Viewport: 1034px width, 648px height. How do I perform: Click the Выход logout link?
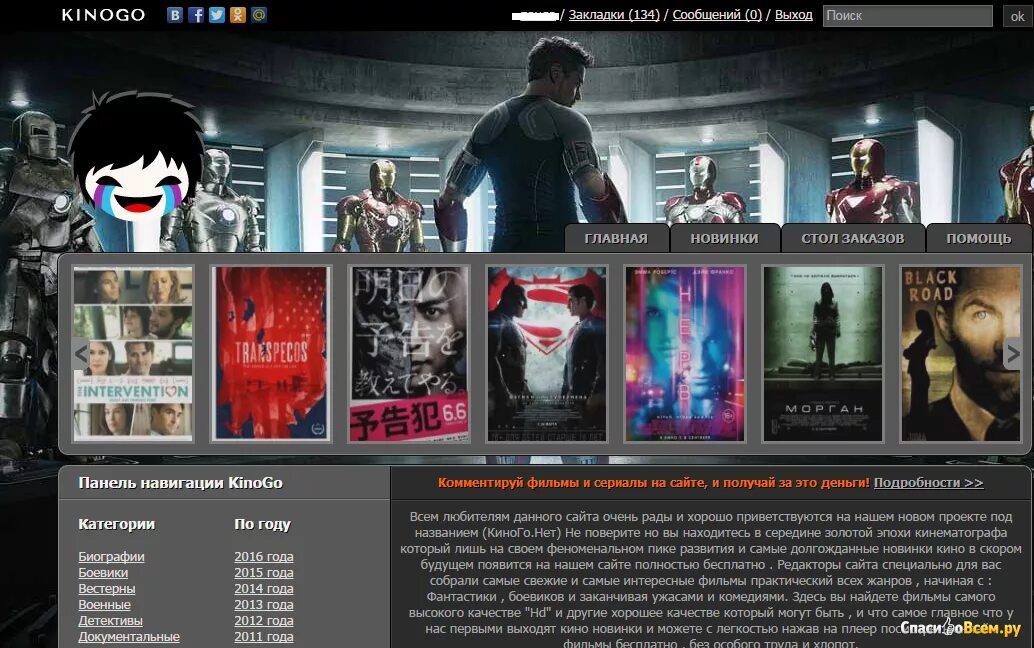pyautogui.click(x=793, y=15)
